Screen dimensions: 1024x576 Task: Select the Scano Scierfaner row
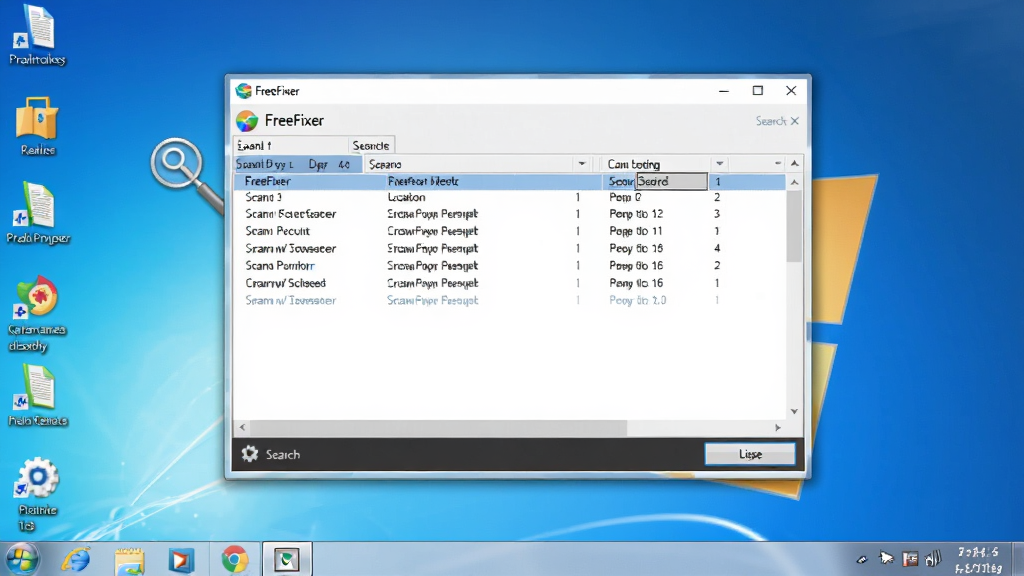click(509, 214)
